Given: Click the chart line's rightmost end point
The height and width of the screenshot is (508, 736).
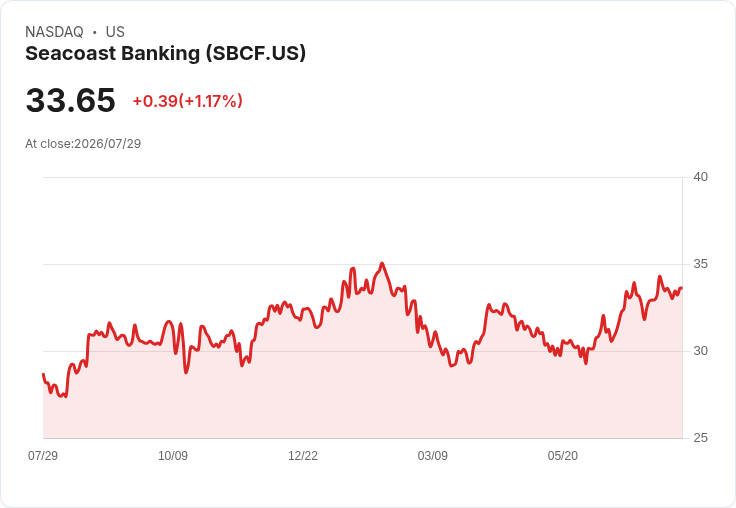Looking at the screenshot, I should coord(682,288).
